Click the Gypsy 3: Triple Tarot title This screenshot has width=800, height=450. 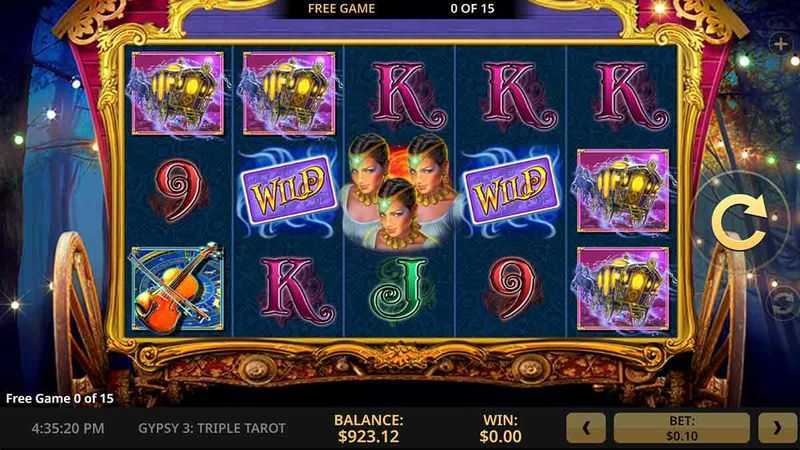212,428
